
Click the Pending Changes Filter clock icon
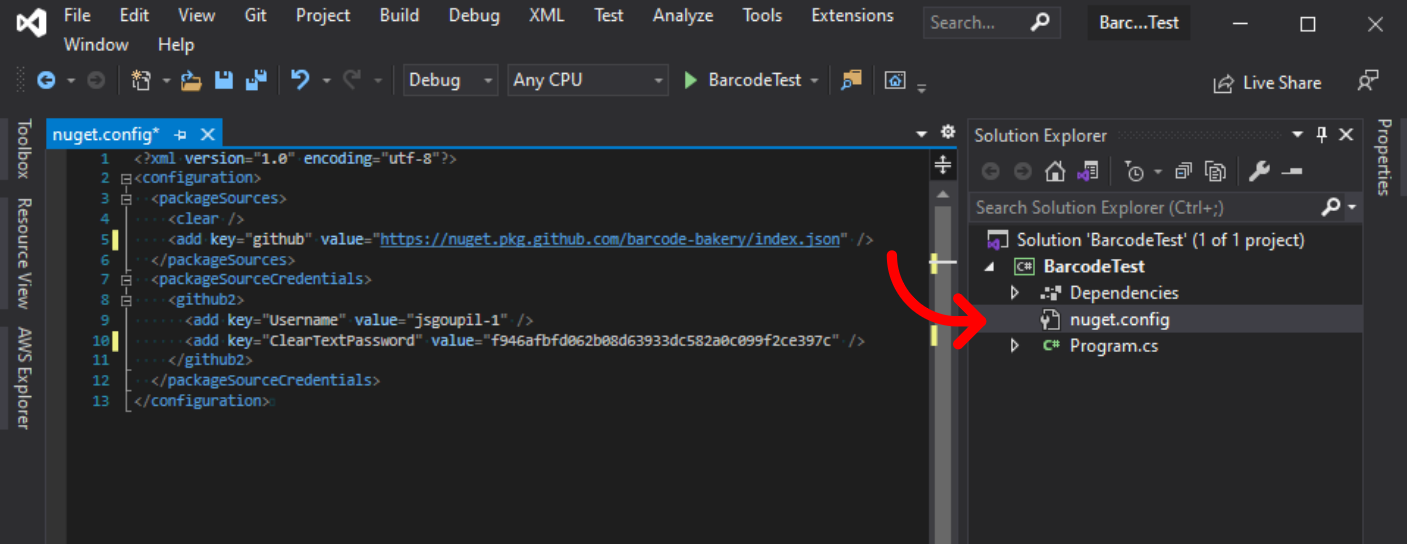point(1134,172)
